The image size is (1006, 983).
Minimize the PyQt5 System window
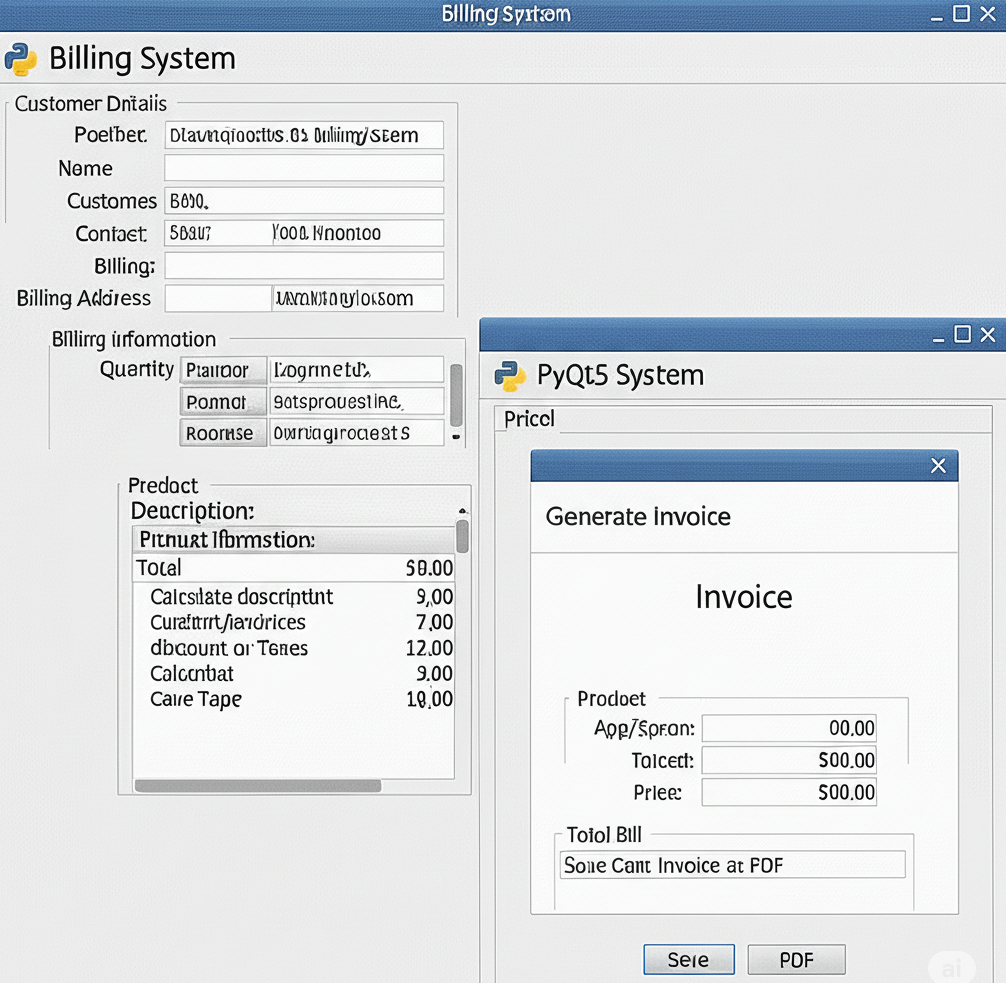coord(937,335)
